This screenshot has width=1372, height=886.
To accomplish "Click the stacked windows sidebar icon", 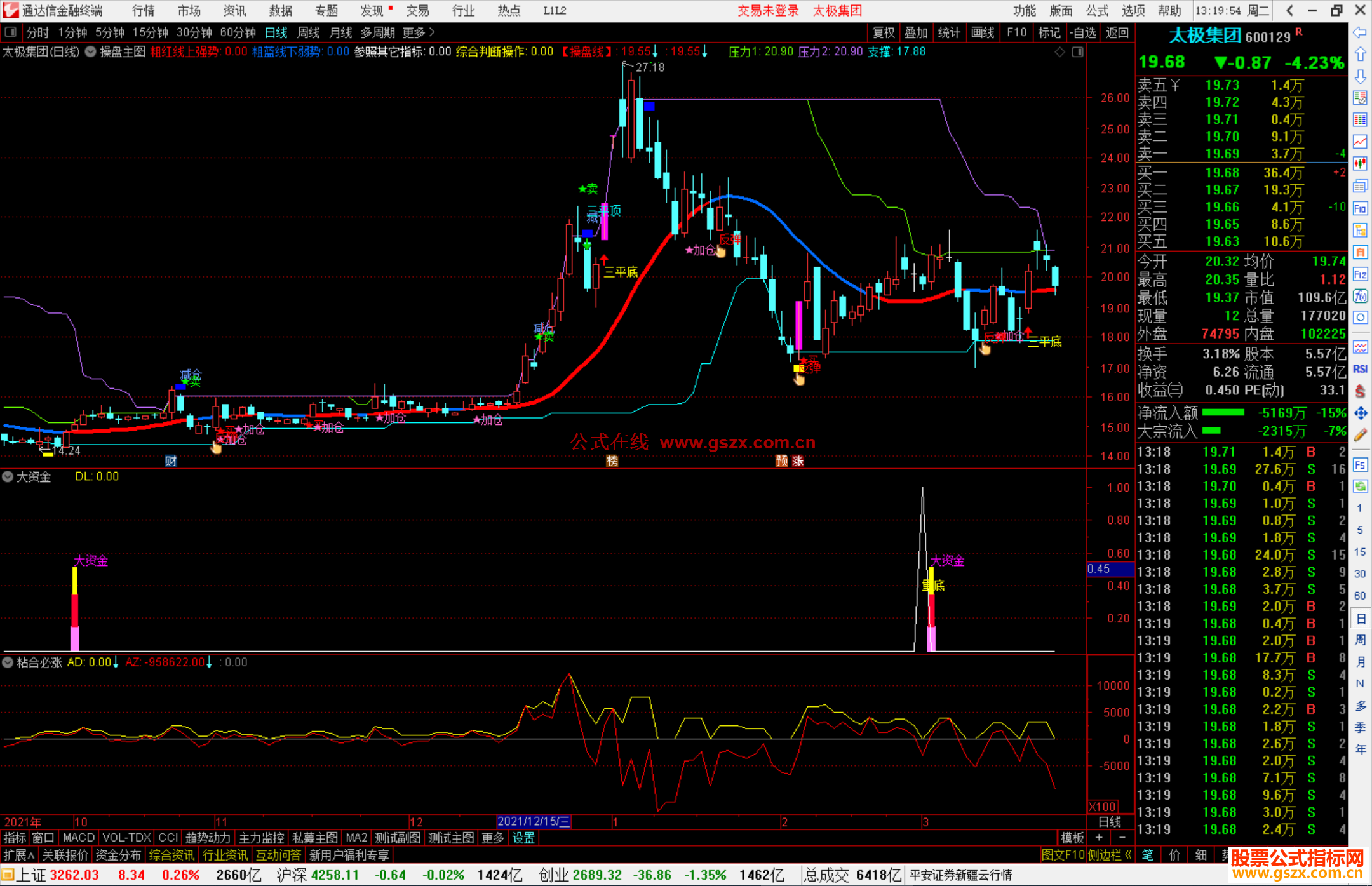I will pyautogui.click(x=1360, y=186).
